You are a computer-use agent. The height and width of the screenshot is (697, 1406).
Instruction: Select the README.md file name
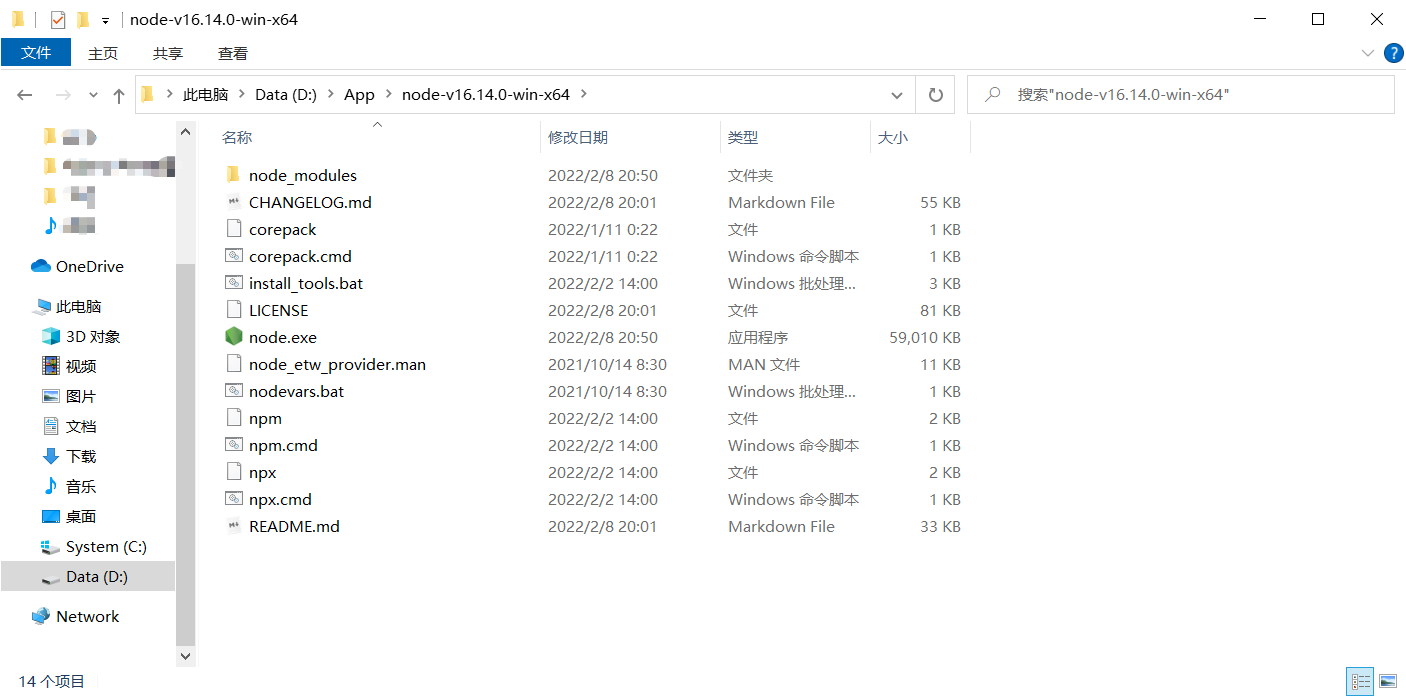coord(294,527)
